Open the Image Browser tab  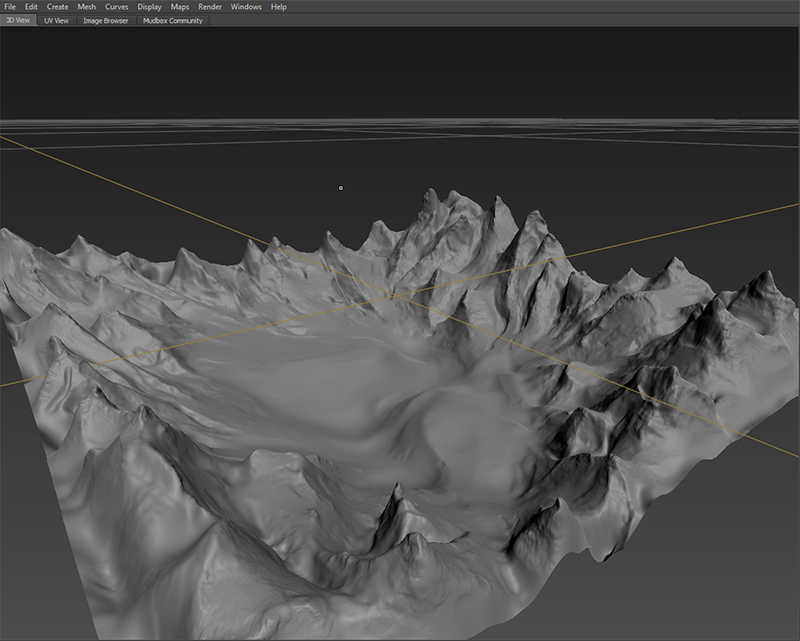105,20
